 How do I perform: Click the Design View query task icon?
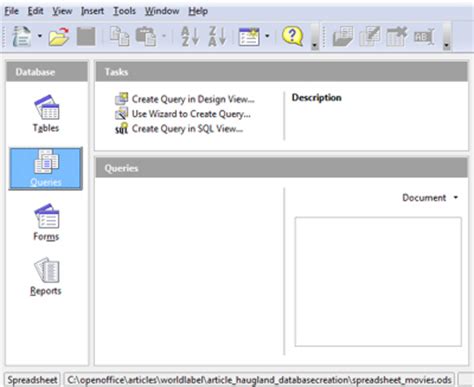coord(121,99)
